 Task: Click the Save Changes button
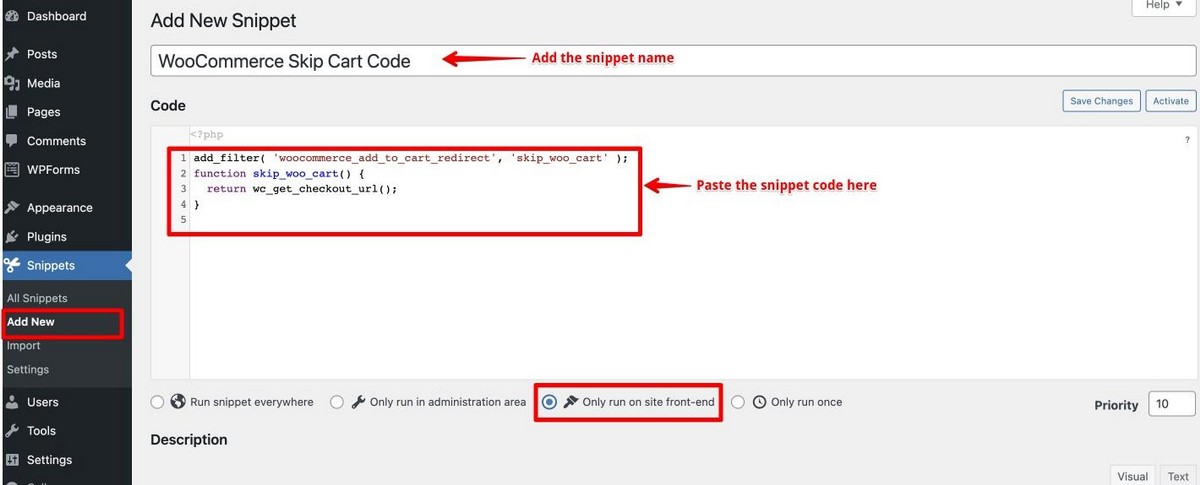point(1101,101)
